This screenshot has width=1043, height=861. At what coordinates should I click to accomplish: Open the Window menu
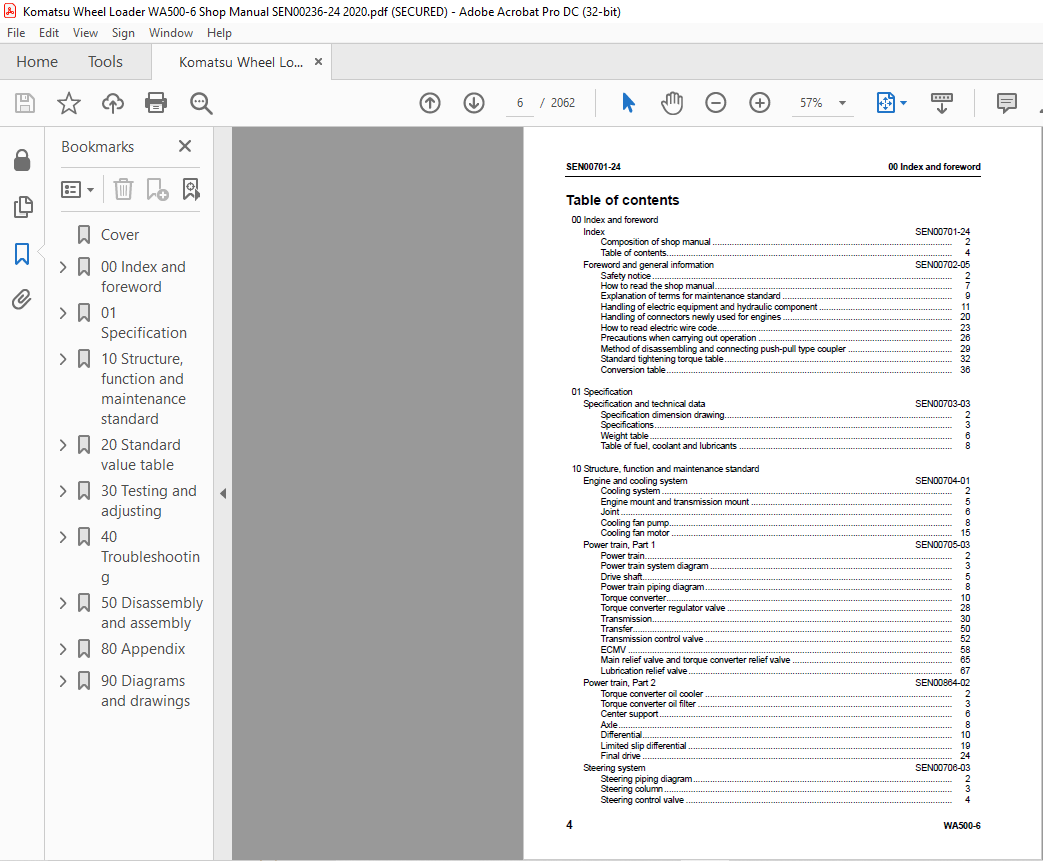point(171,33)
